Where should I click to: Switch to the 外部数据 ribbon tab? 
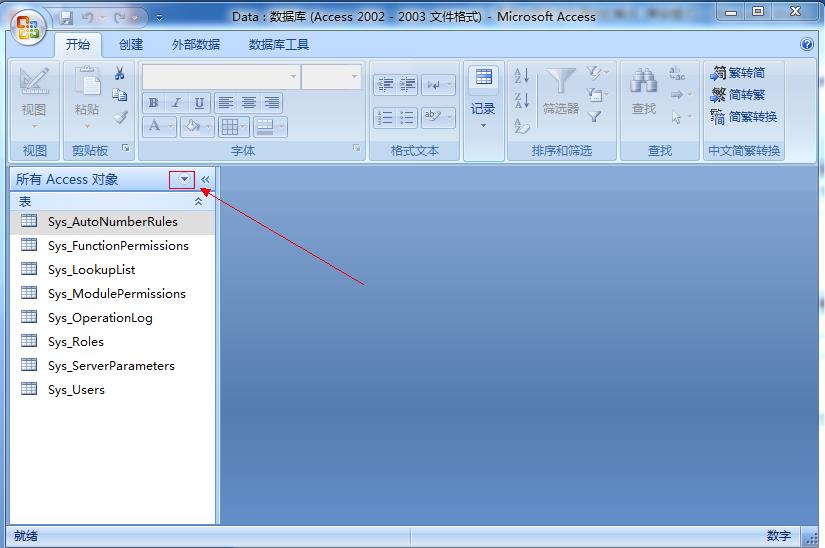[196, 45]
